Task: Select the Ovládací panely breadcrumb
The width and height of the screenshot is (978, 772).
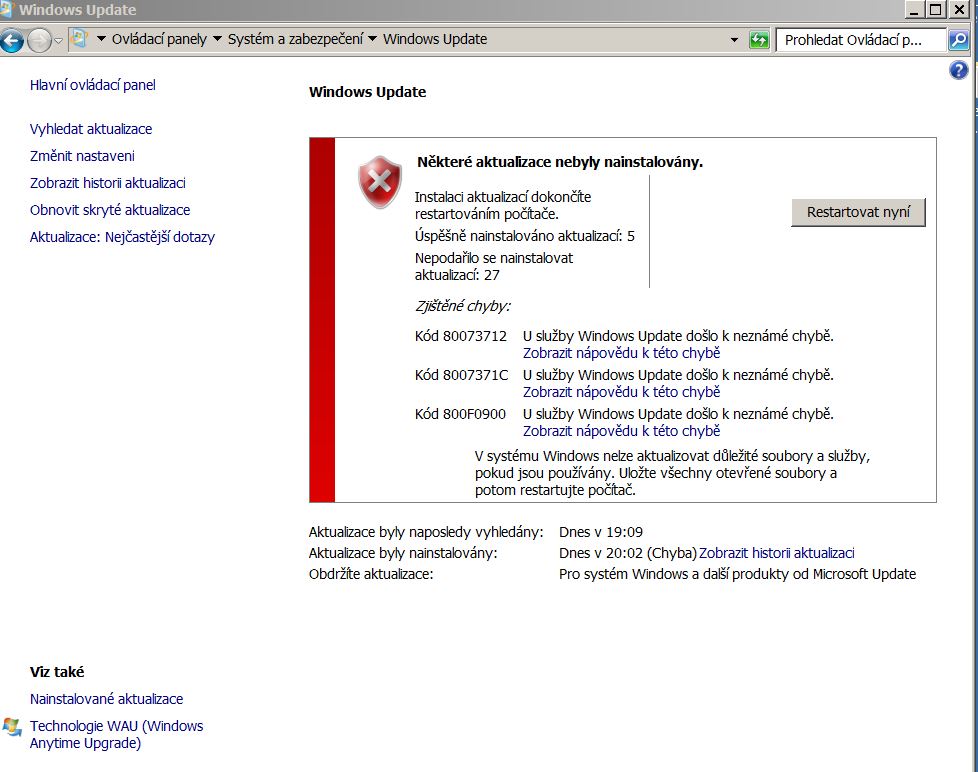Action: click(159, 39)
